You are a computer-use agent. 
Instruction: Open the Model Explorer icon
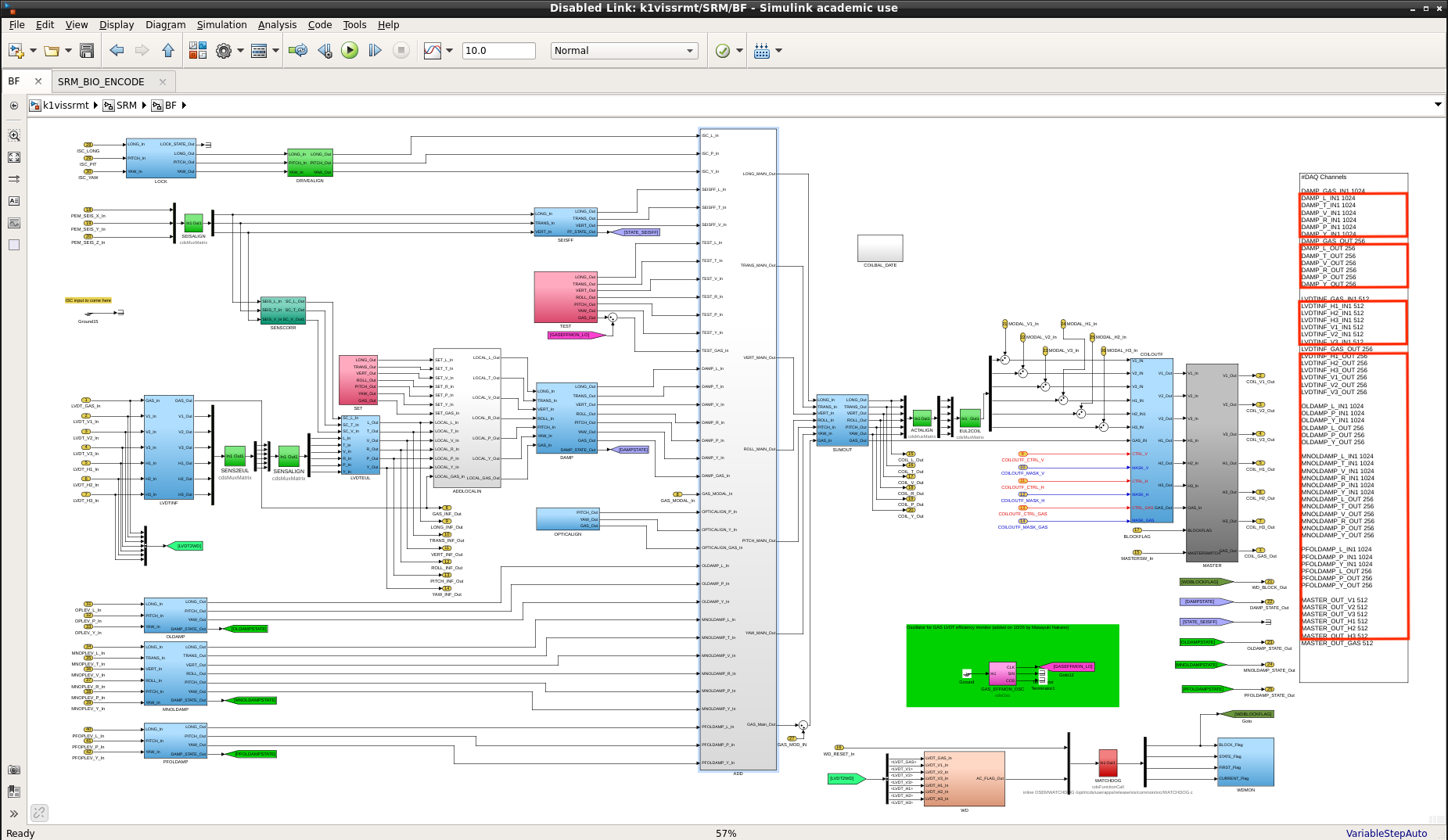point(259,51)
